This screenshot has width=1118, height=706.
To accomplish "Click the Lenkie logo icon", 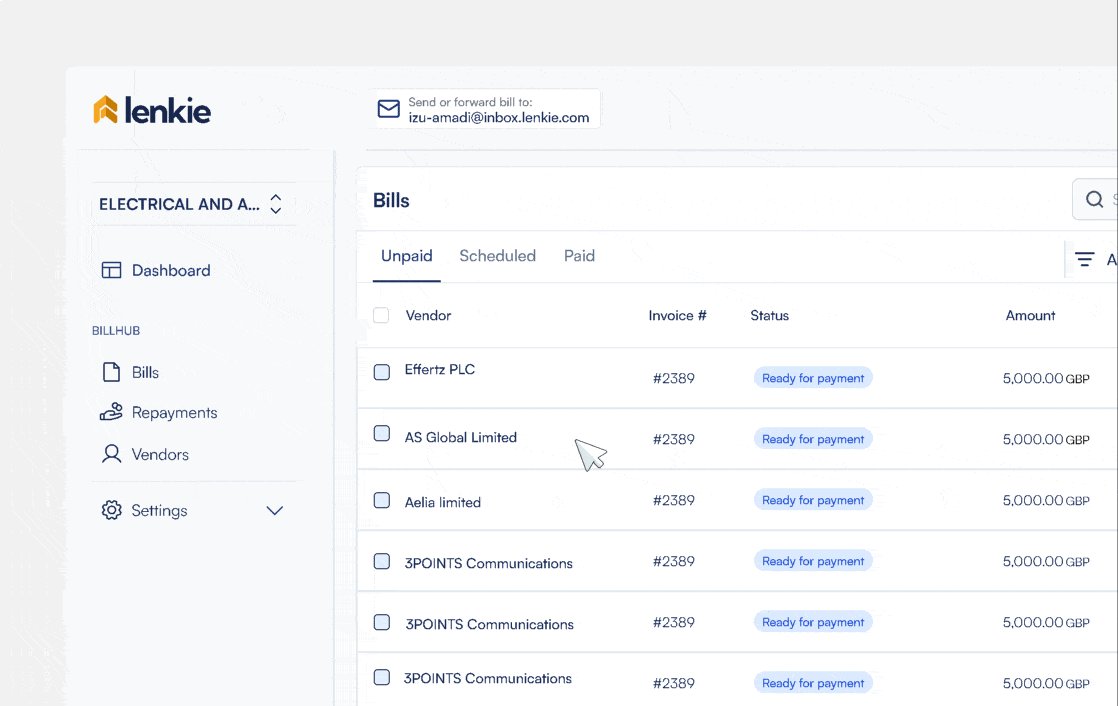I will point(106,110).
